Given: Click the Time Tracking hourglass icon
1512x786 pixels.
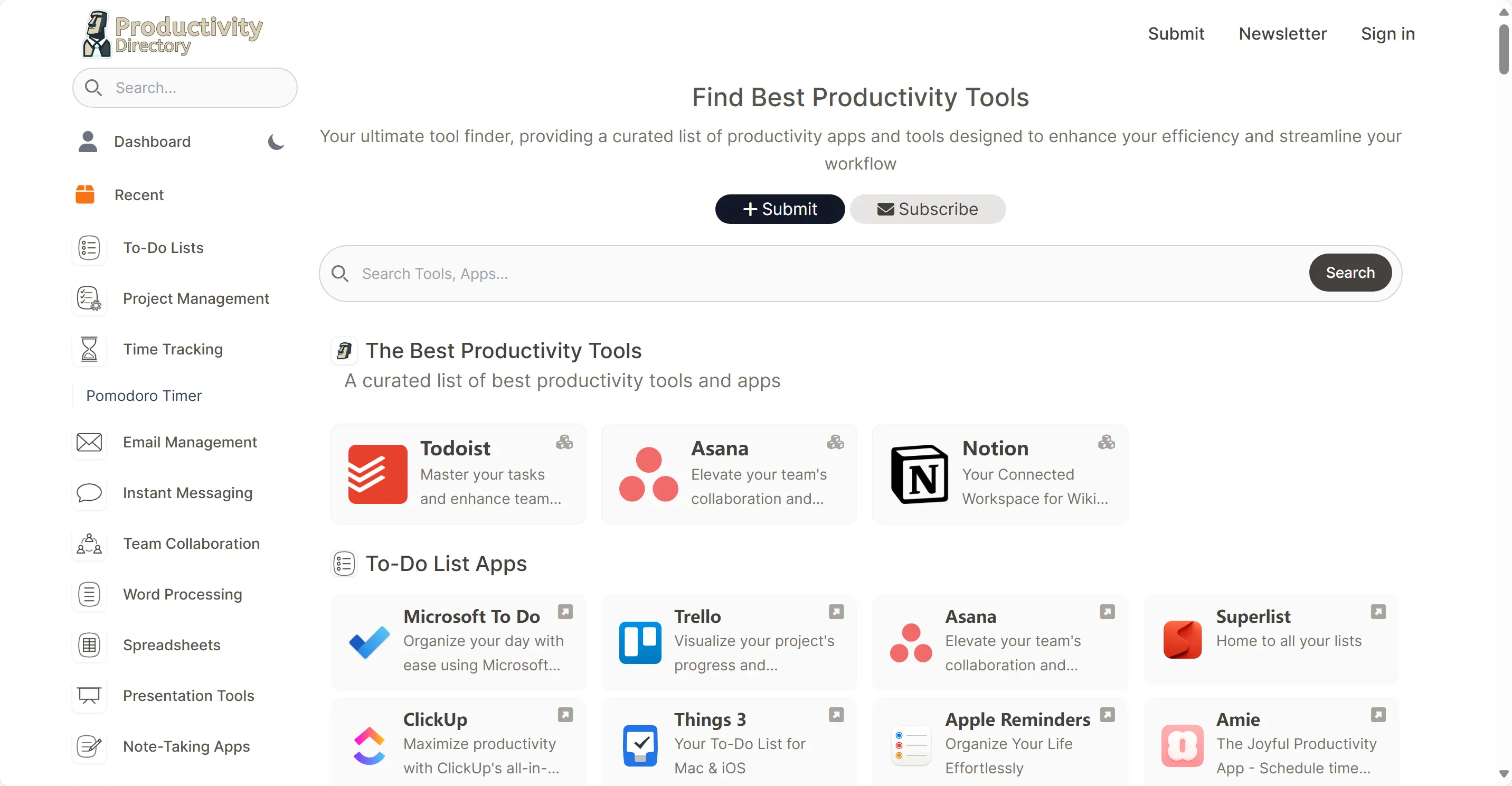Looking at the screenshot, I should 89,350.
